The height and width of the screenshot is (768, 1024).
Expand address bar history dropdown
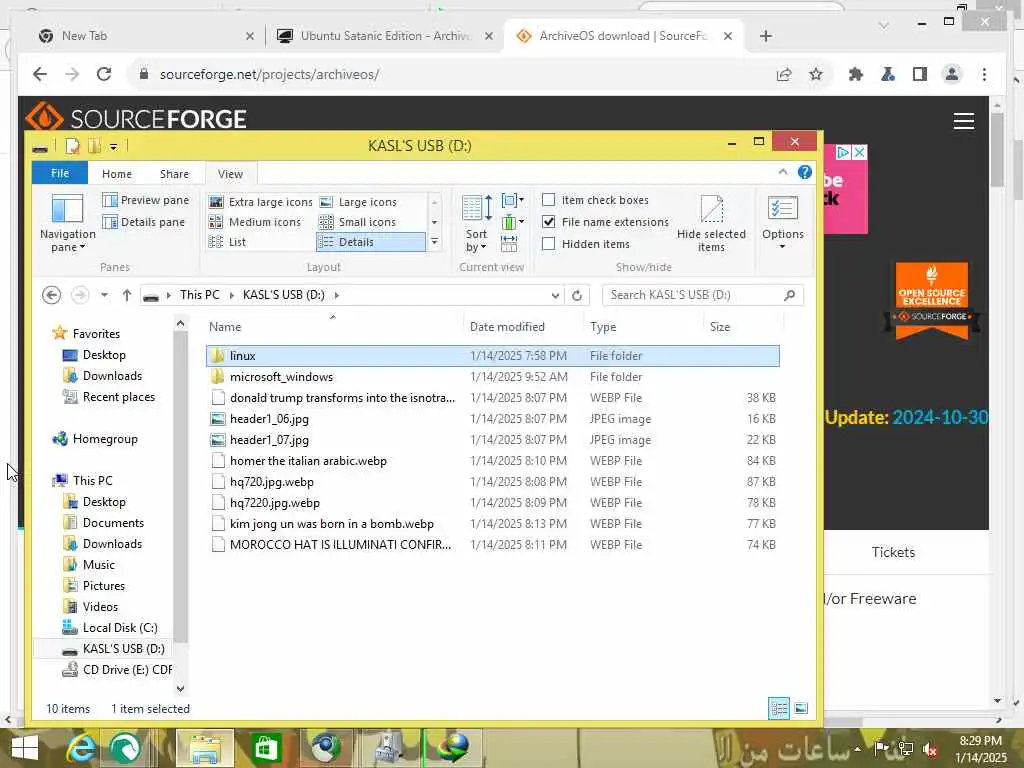click(x=555, y=295)
